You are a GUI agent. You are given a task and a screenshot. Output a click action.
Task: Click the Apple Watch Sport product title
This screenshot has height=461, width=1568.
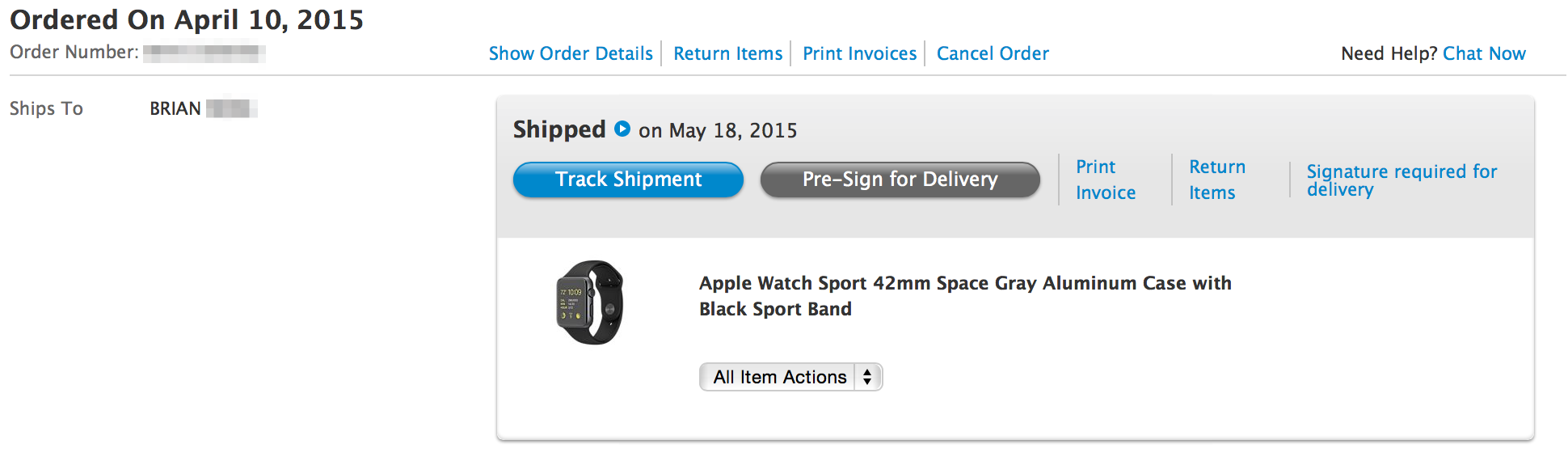[x=964, y=295]
